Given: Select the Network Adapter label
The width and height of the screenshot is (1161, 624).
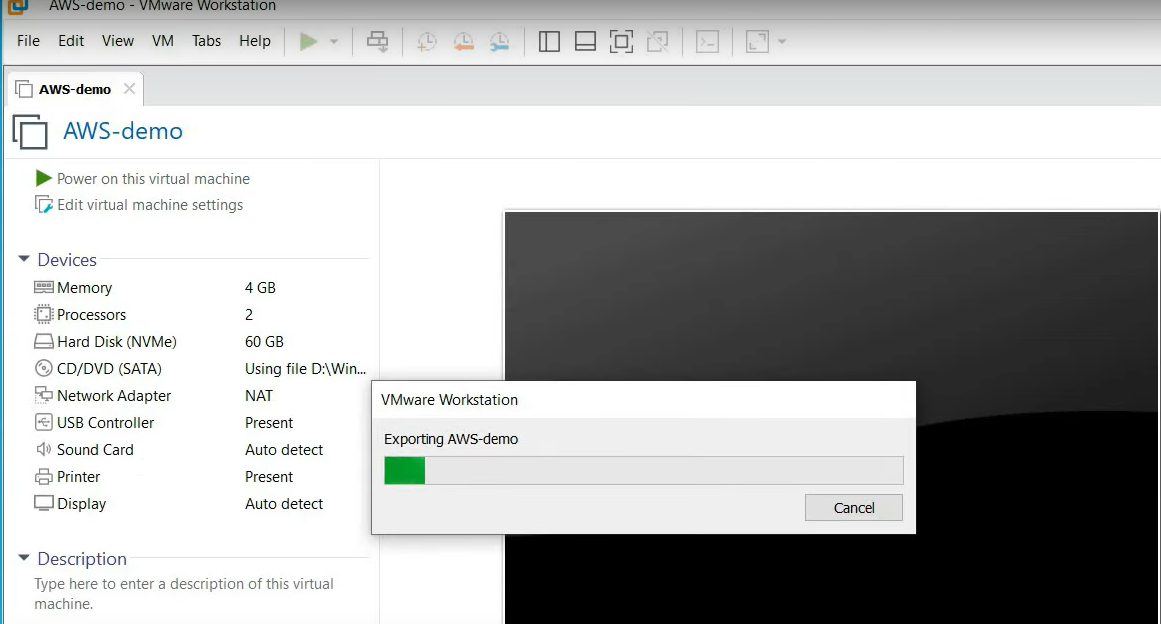Looking at the screenshot, I should click(x=113, y=396).
